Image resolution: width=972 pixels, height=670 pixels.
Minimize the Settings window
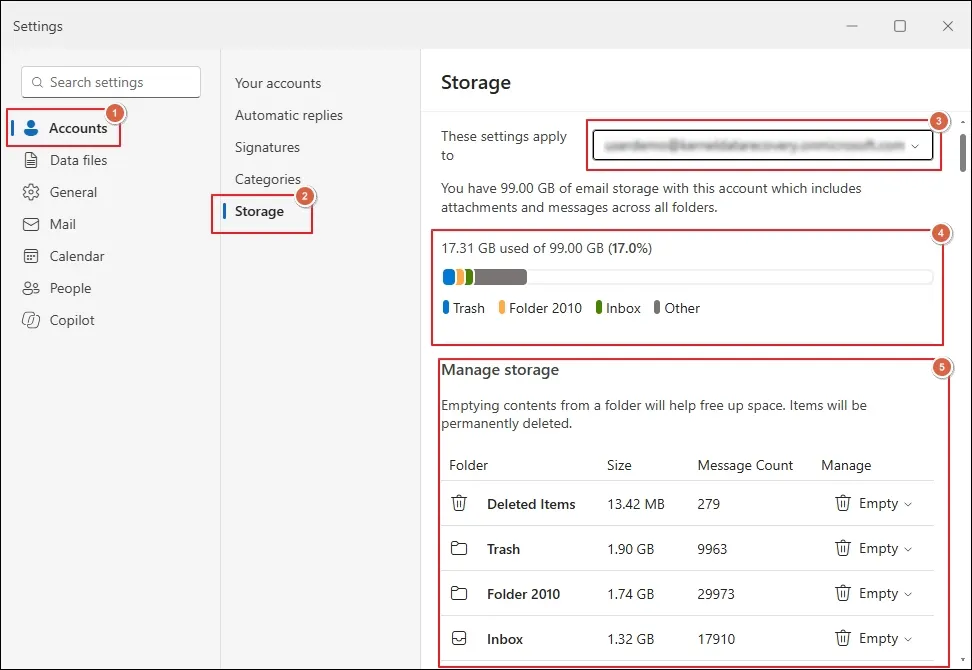click(x=852, y=26)
